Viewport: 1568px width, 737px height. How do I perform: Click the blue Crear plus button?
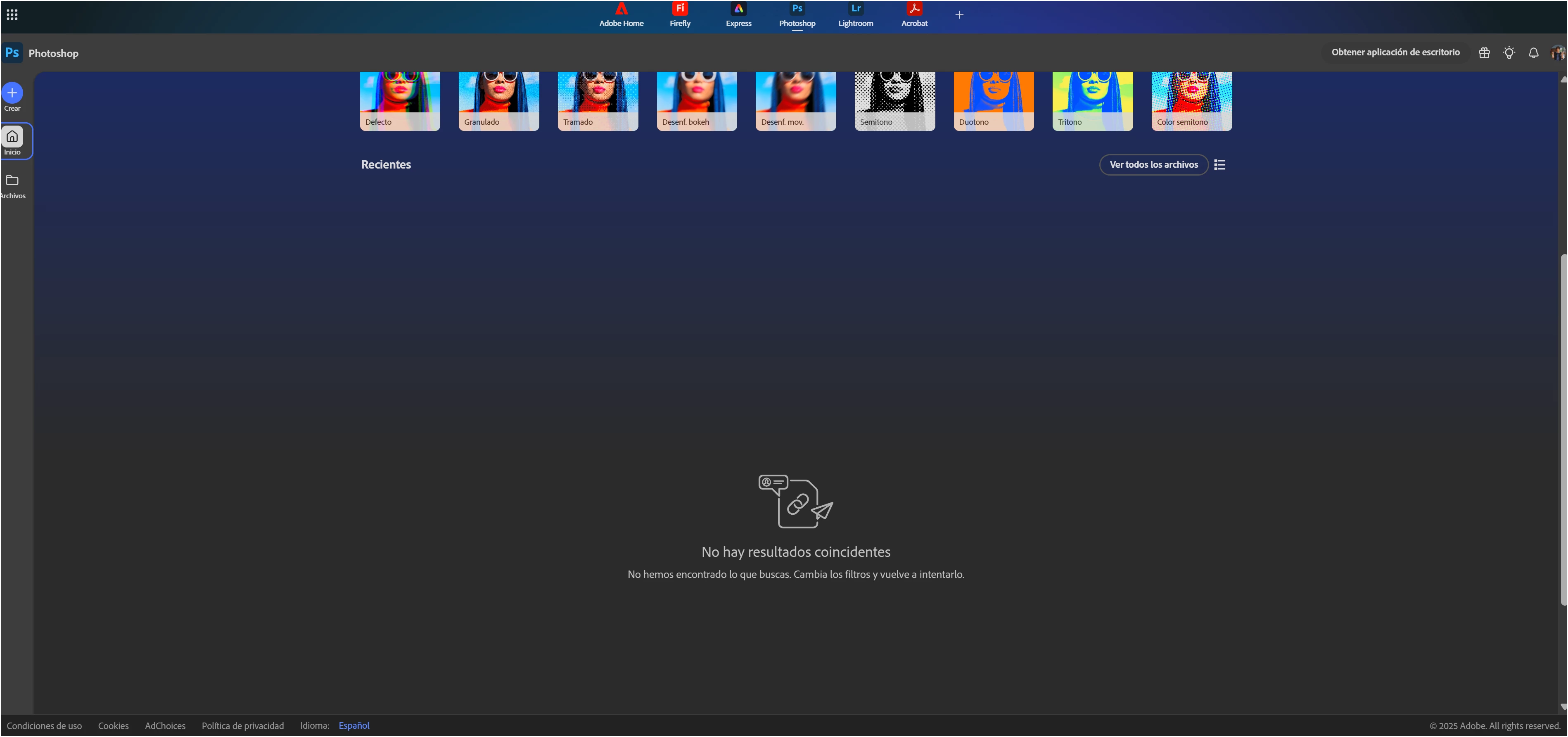[12, 93]
